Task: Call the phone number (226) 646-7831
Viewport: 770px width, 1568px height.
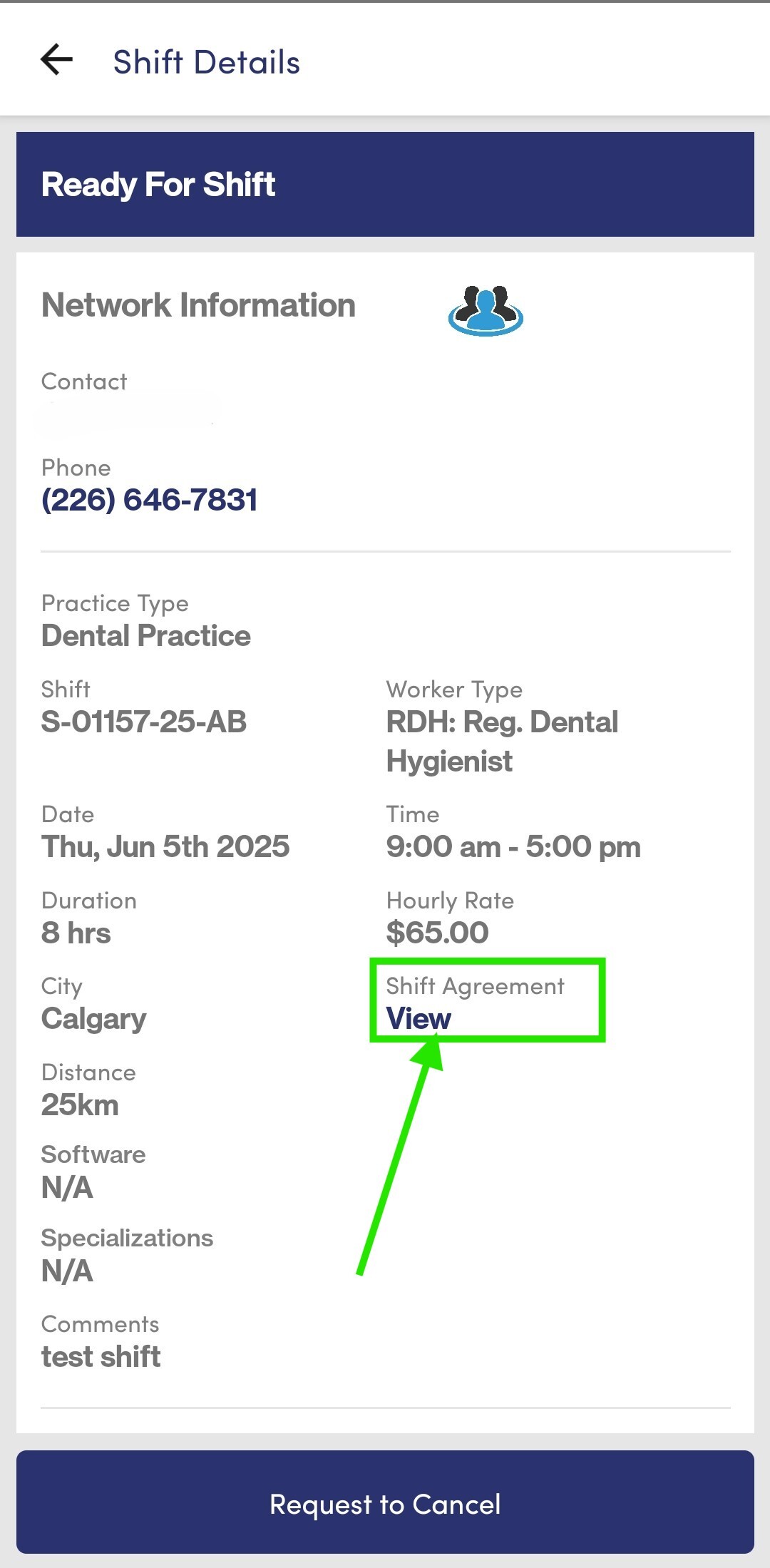Action: pyautogui.click(x=149, y=500)
